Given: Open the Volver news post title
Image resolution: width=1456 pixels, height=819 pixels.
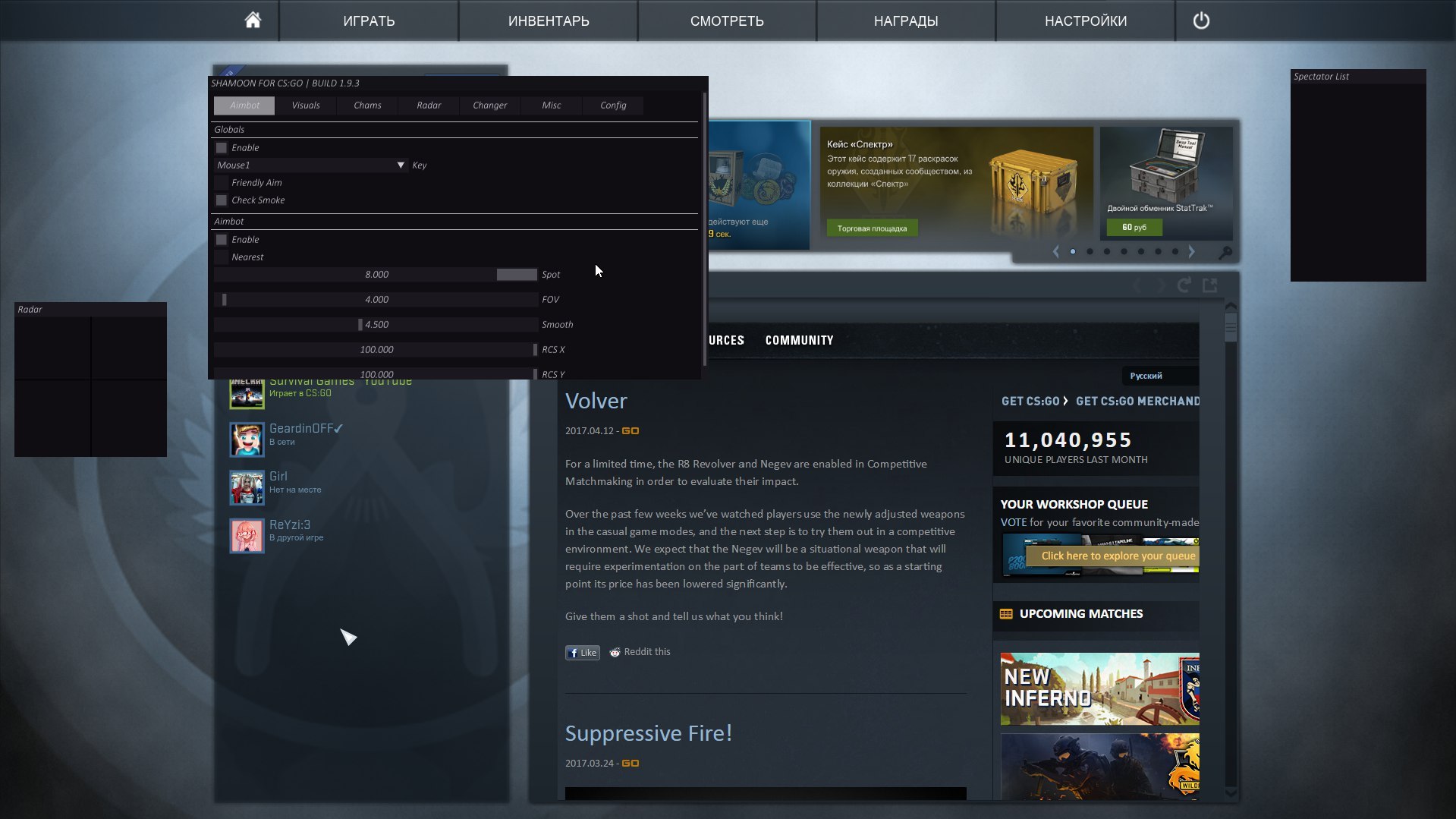Looking at the screenshot, I should coord(596,401).
